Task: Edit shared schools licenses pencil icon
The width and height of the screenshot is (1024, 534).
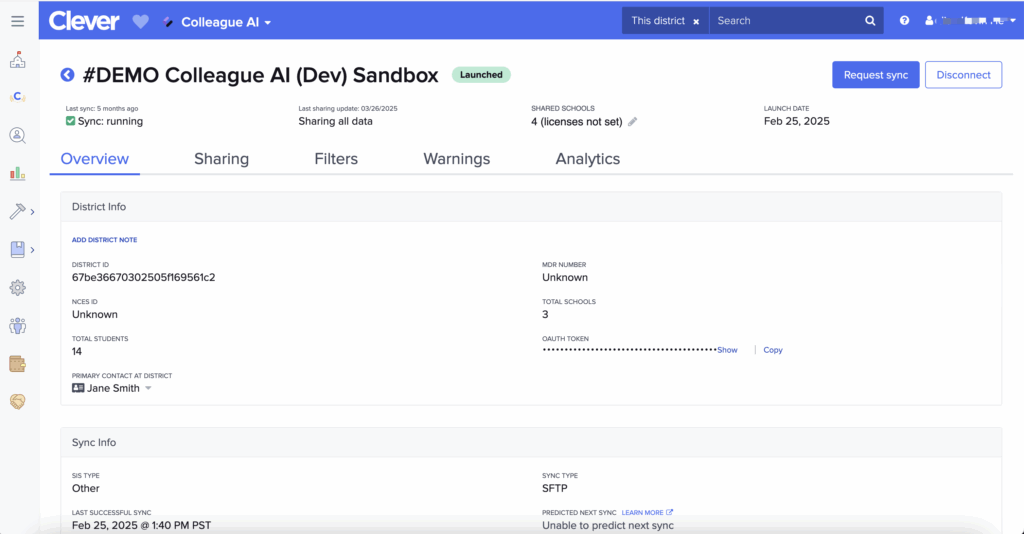Action: [632, 122]
